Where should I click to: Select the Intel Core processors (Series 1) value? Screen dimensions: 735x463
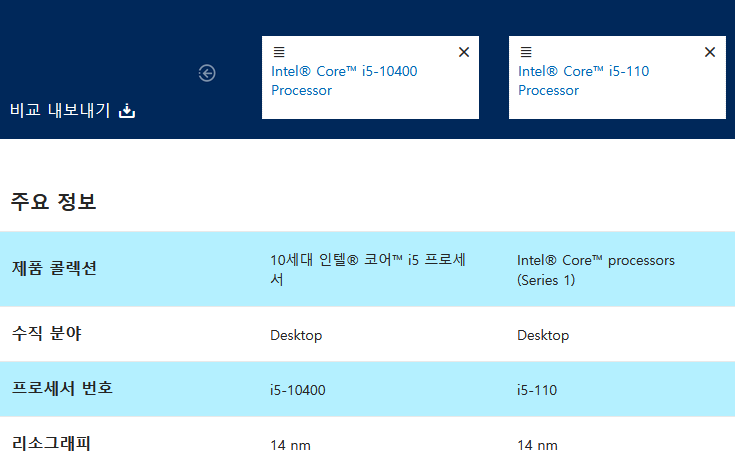point(596,270)
